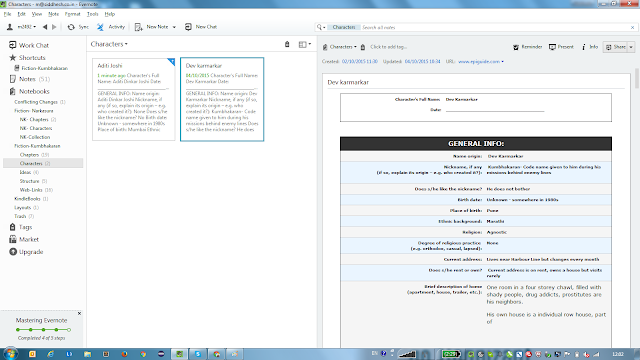Open Trash in sidebar
The width and height of the screenshot is (640, 360).
point(24,216)
